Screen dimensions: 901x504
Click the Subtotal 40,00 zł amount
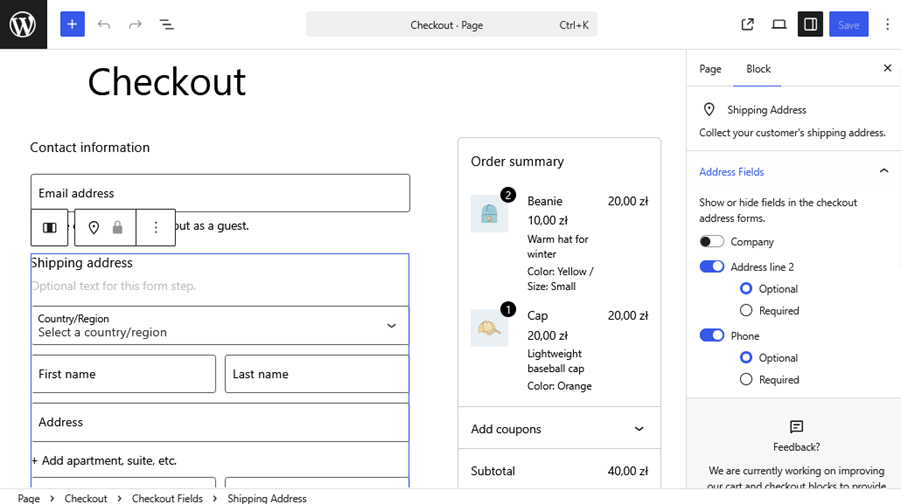(628, 471)
